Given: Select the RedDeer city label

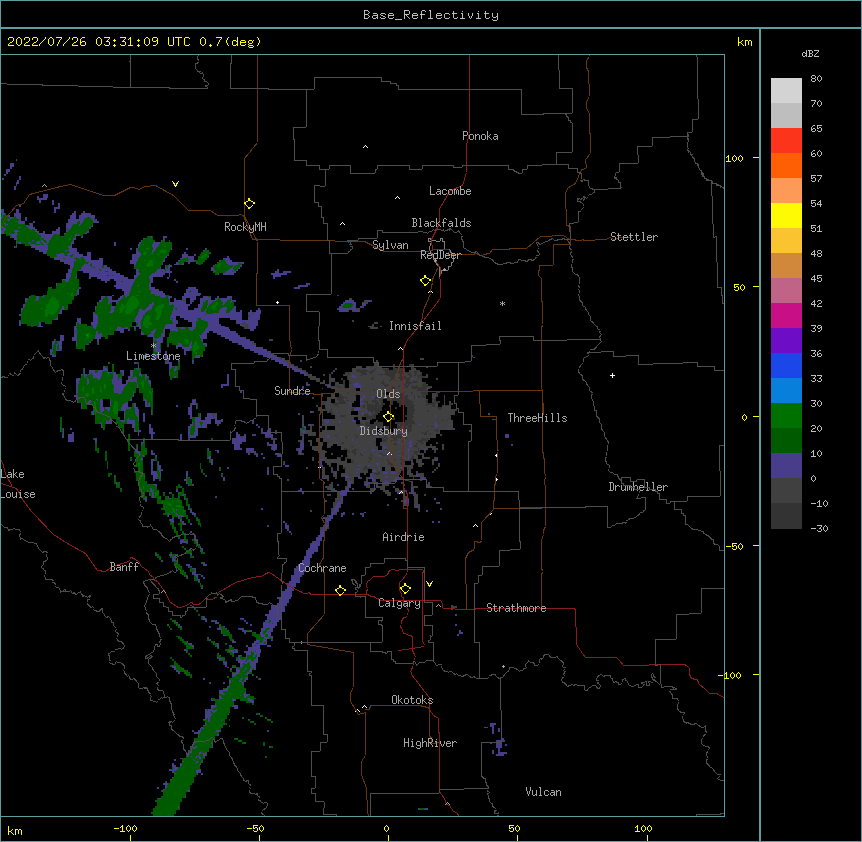Looking at the screenshot, I should (x=440, y=255).
